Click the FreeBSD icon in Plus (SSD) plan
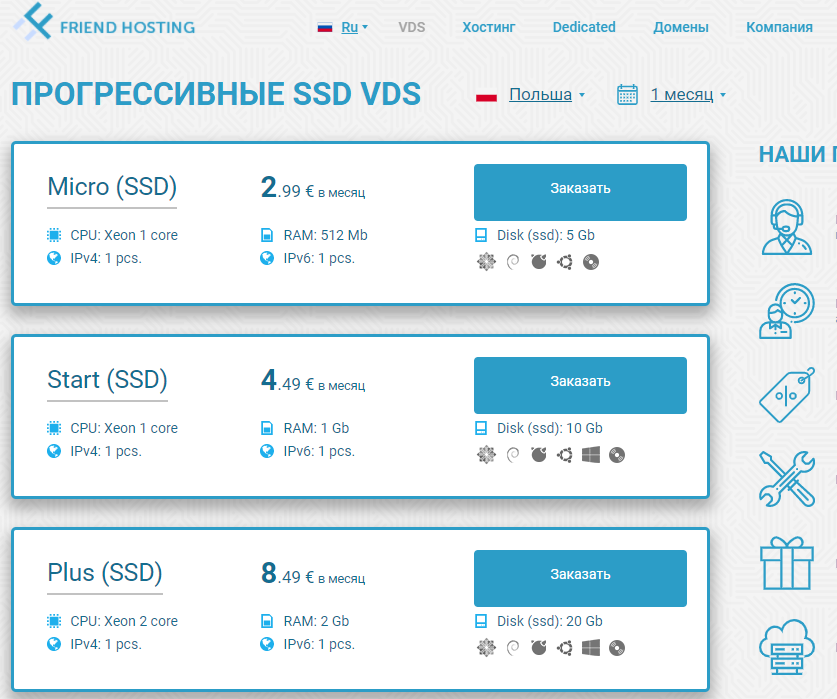This screenshot has width=837, height=699. tap(539, 648)
